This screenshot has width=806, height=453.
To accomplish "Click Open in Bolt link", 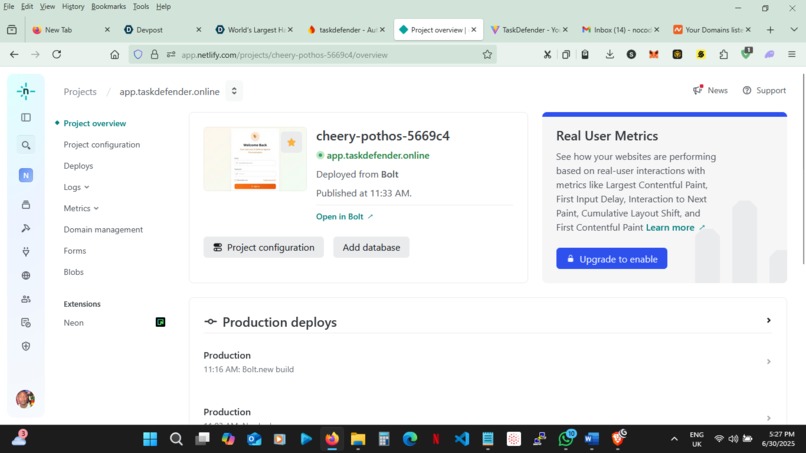I will (x=344, y=216).
